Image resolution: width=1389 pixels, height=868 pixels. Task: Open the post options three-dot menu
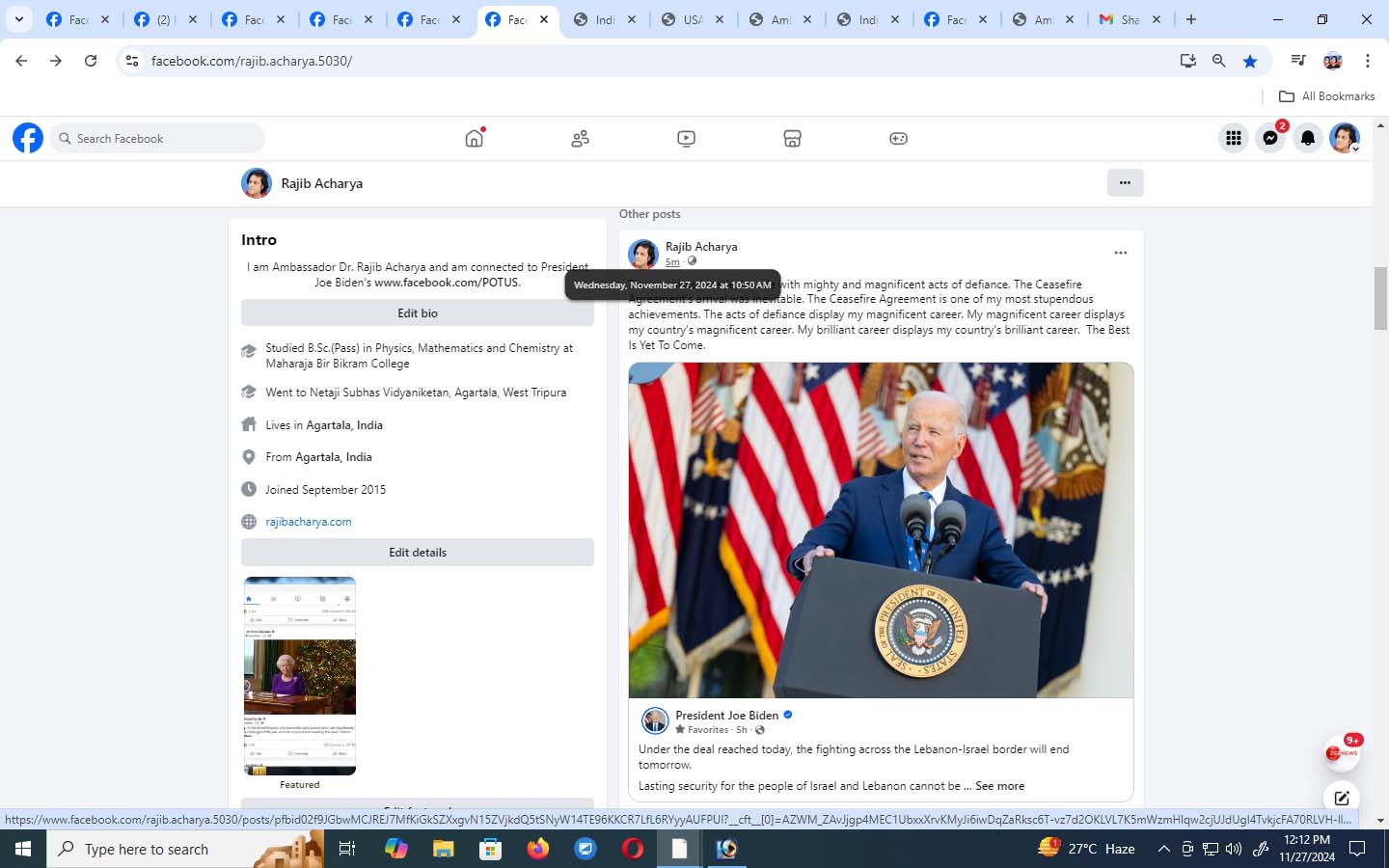point(1121,253)
